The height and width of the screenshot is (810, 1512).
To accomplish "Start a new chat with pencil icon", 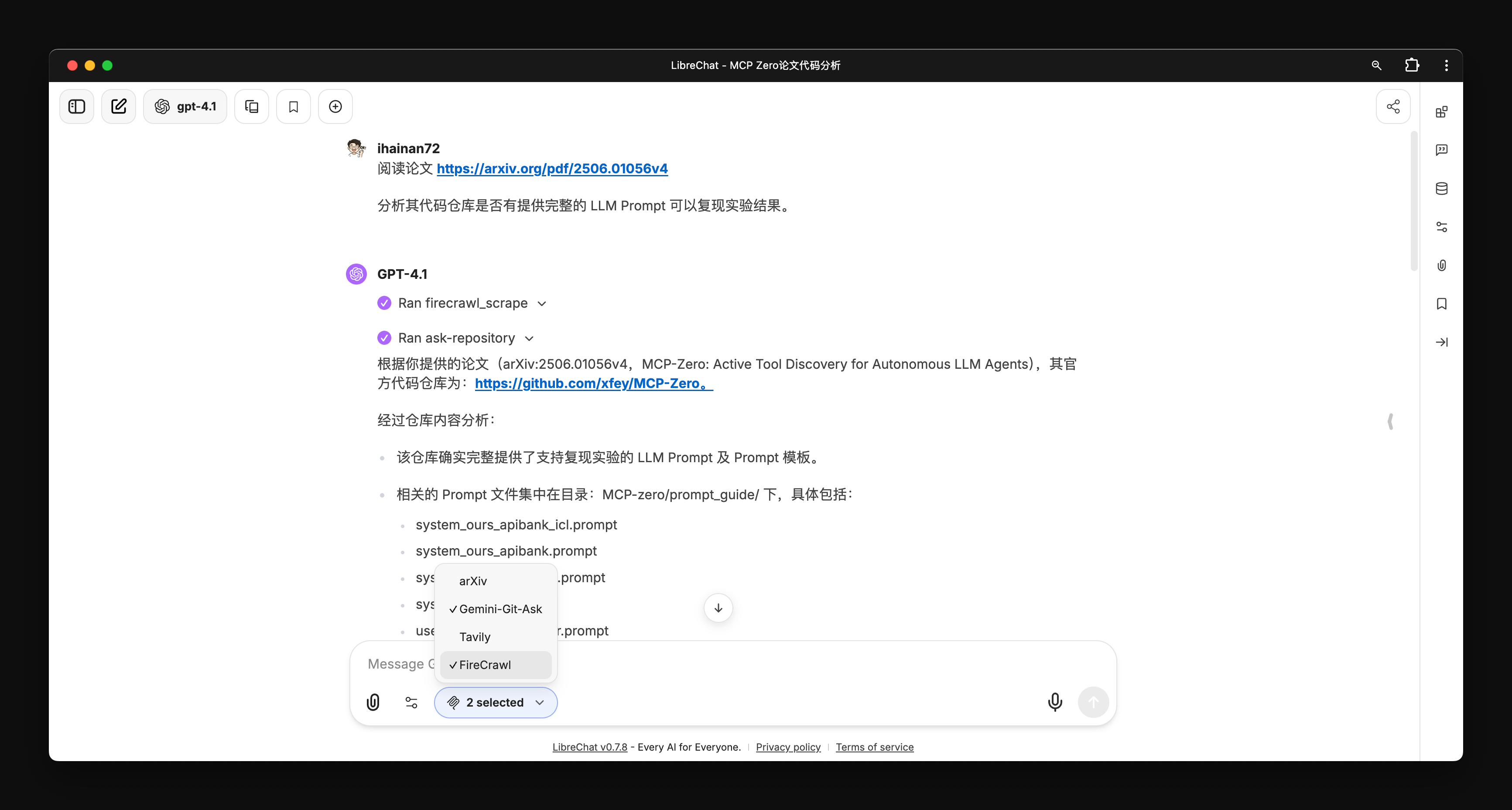I will (119, 106).
